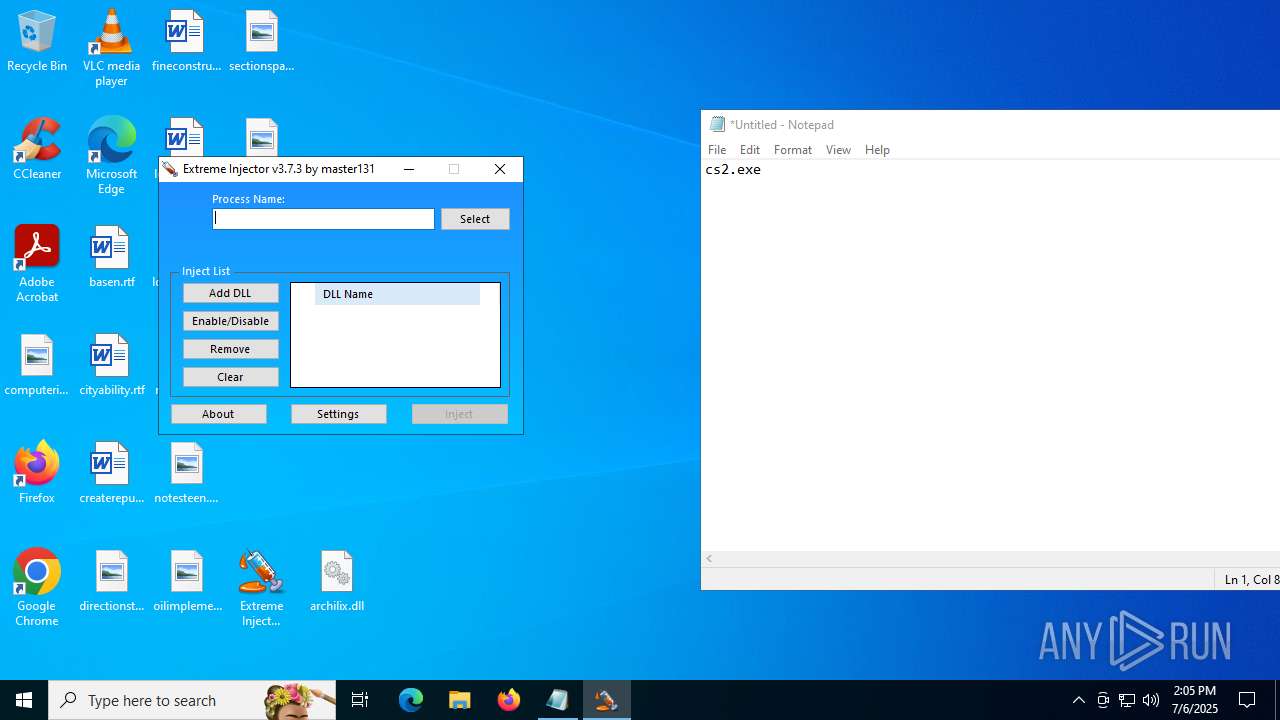Open Notepad View menu
This screenshot has width=1280, height=720.
click(838, 150)
